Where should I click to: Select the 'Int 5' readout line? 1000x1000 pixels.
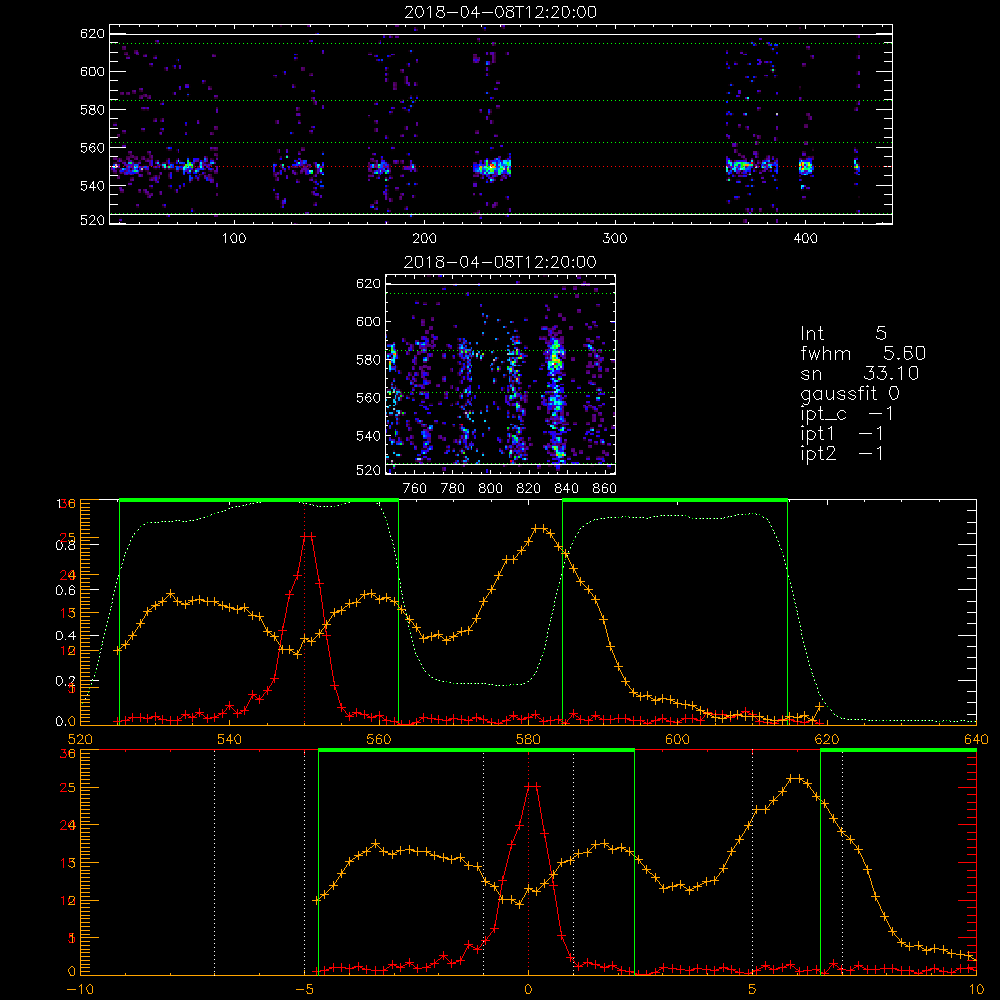pyautogui.click(x=843, y=333)
